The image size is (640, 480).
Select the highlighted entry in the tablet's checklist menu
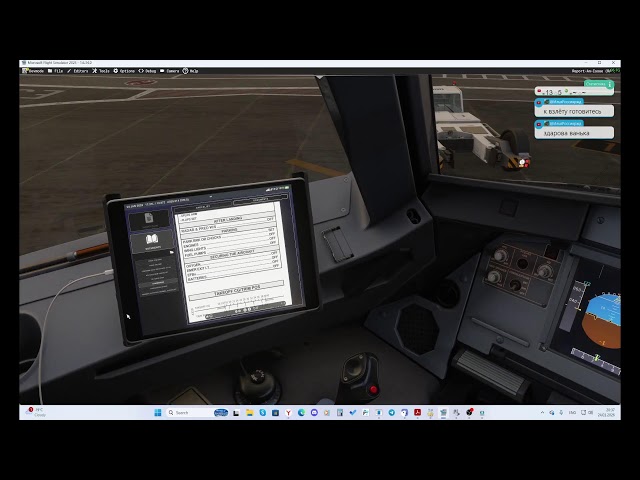pos(158,283)
